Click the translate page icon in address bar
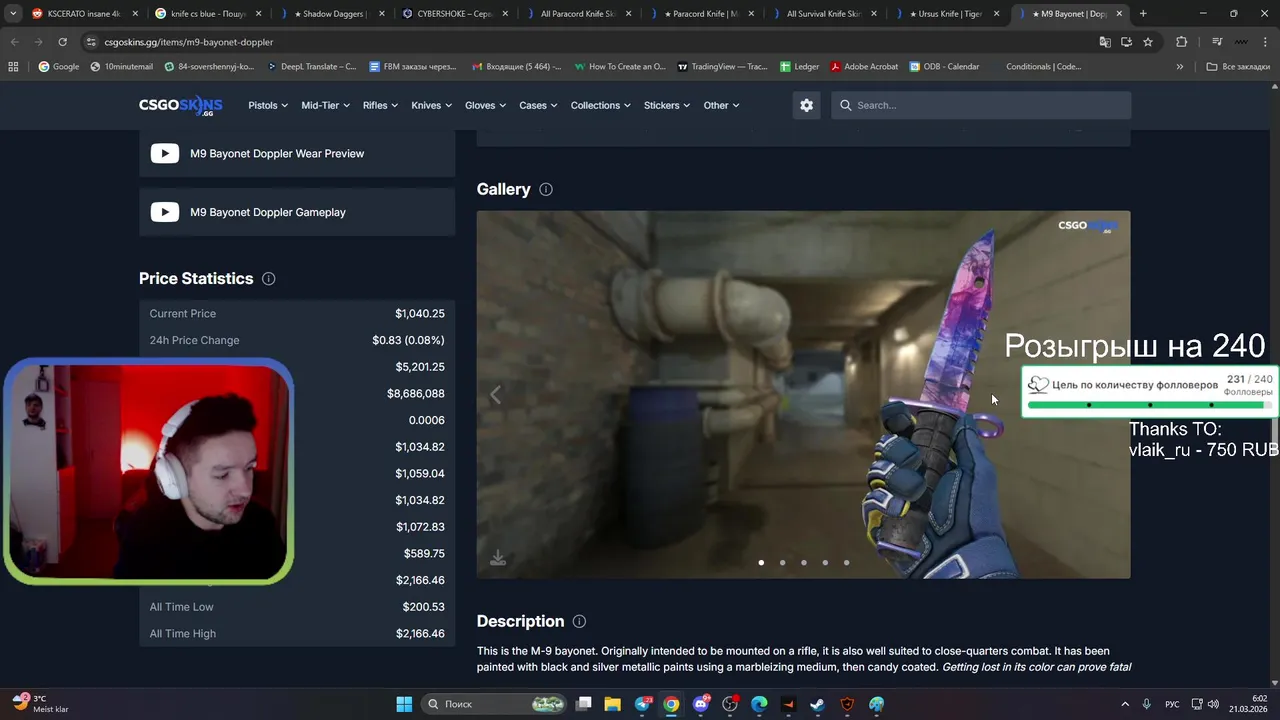 (x=1105, y=42)
